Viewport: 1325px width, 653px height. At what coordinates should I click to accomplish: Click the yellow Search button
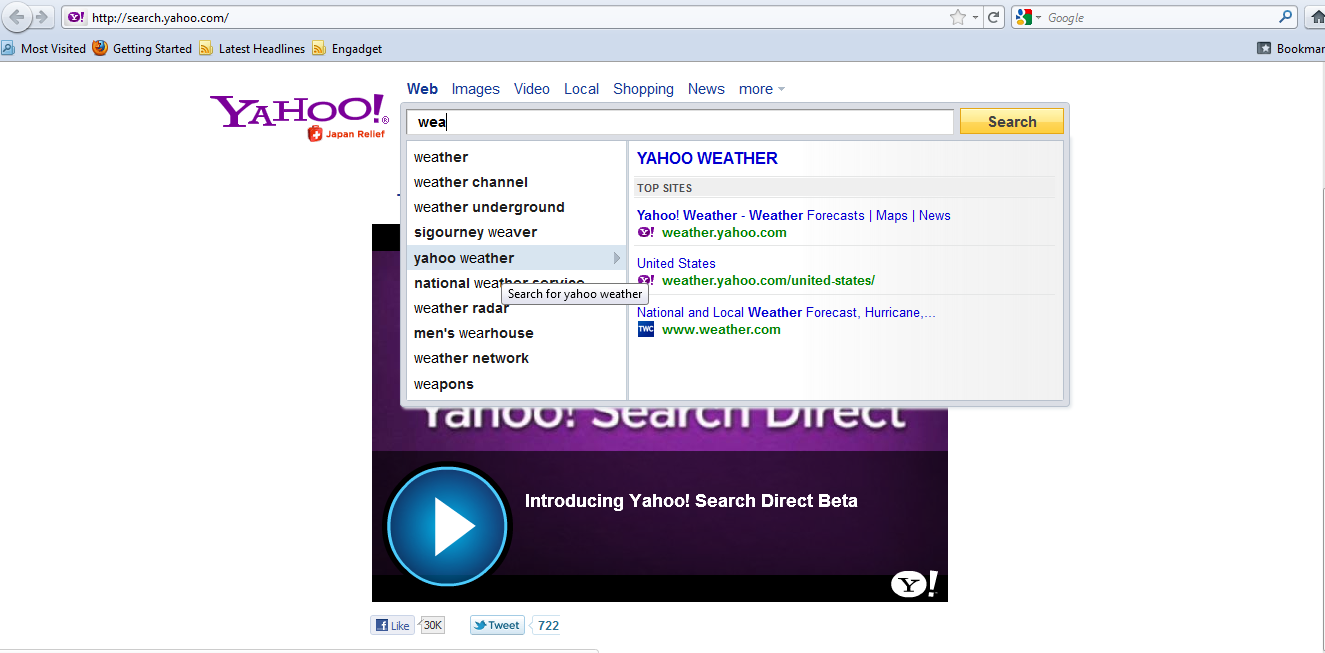pyautogui.click(x=1012, y=121)
